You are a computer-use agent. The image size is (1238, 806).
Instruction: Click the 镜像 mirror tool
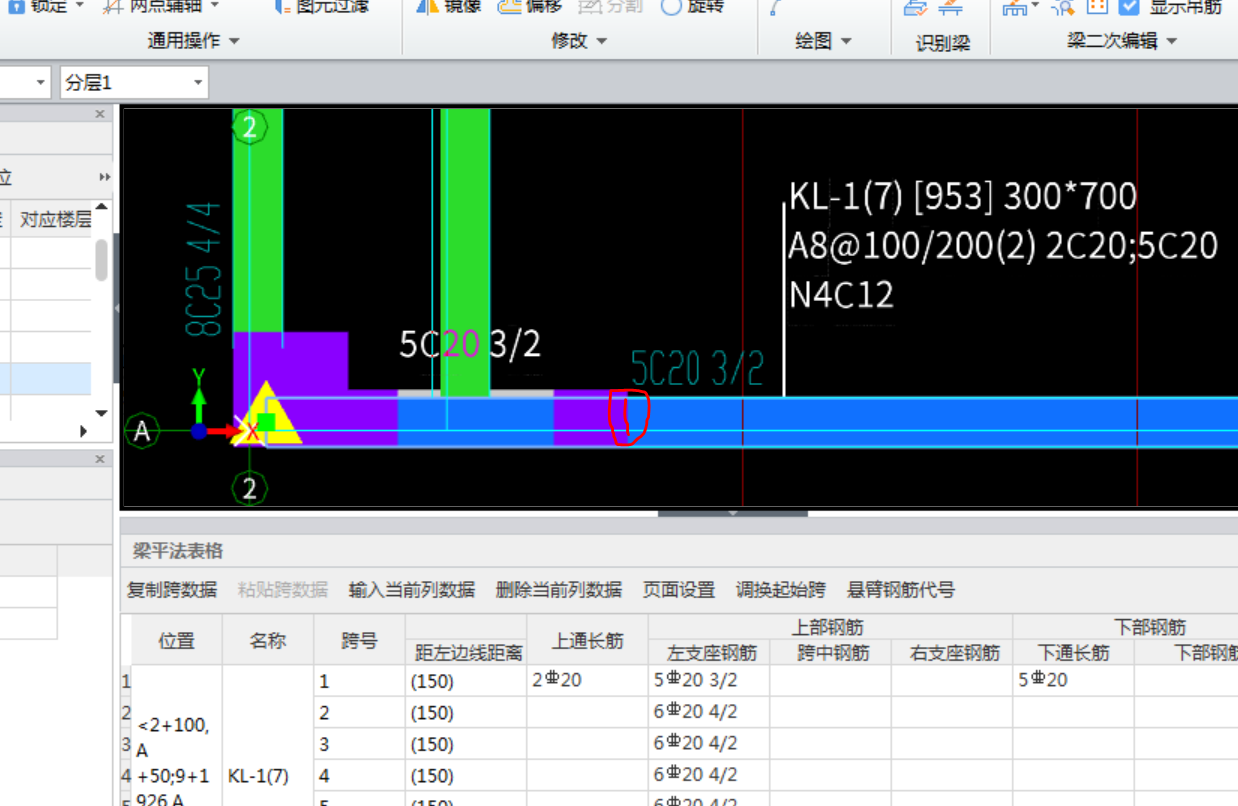pyautogui.click(x=449, y=6)
